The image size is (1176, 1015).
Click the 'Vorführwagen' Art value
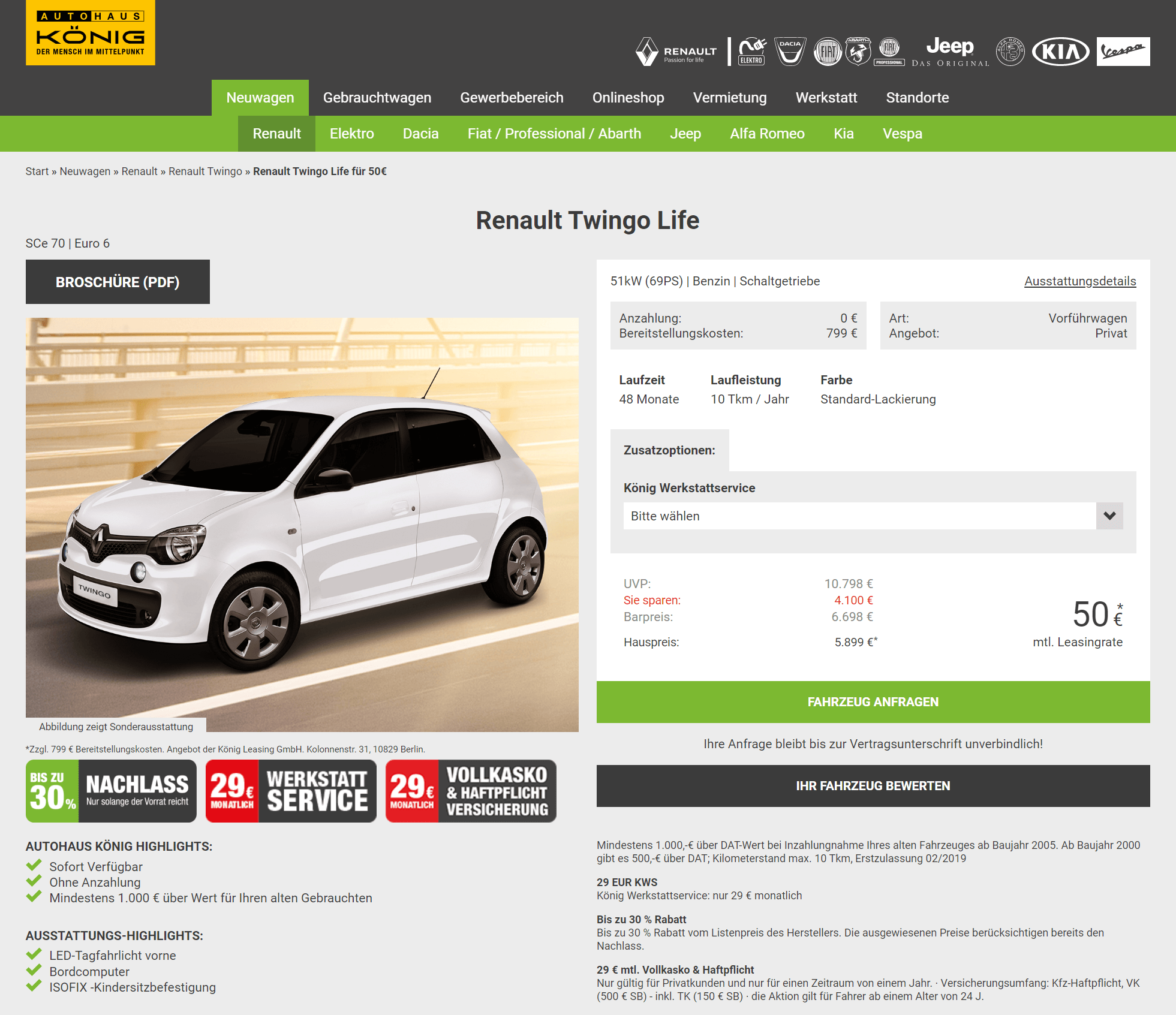tap(1088, 318)
